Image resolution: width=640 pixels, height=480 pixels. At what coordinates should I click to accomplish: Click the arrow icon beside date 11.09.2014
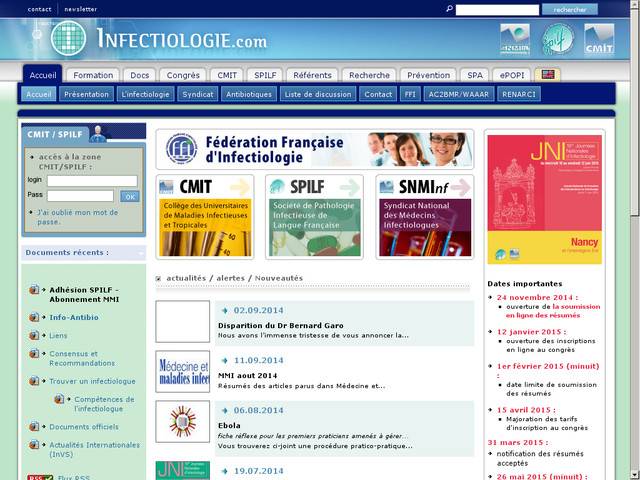click(x=224, y=360)
